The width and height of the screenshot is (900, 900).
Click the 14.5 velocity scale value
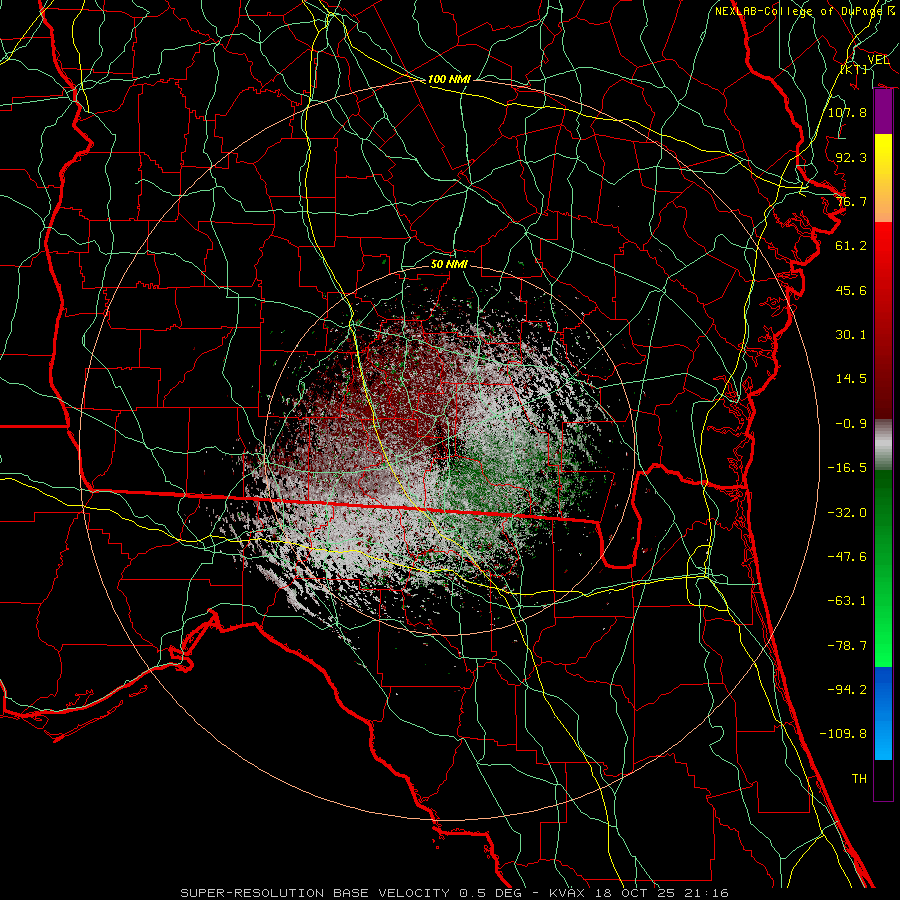(x=851, y=379)
